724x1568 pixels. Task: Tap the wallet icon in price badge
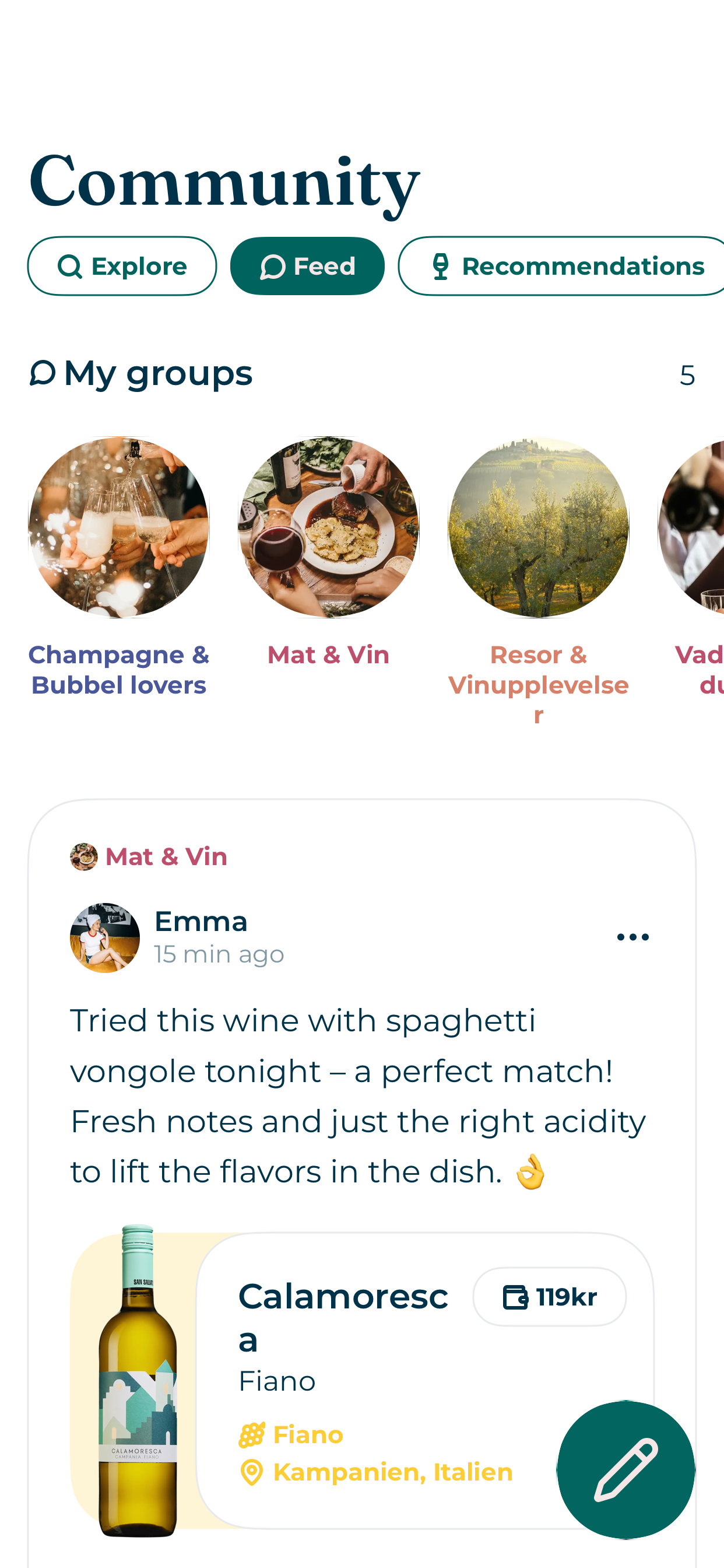tap(515, 1297)
